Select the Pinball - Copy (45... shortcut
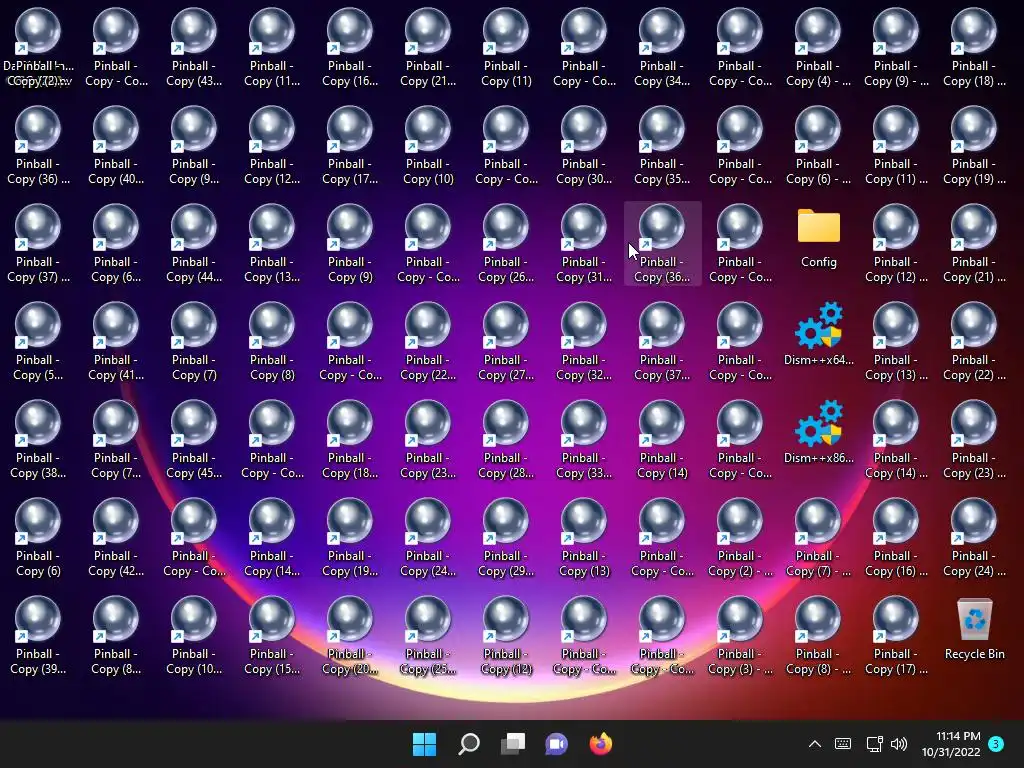Image resolution: width=1024 pixels, height=768 pixels. [194, 440]
